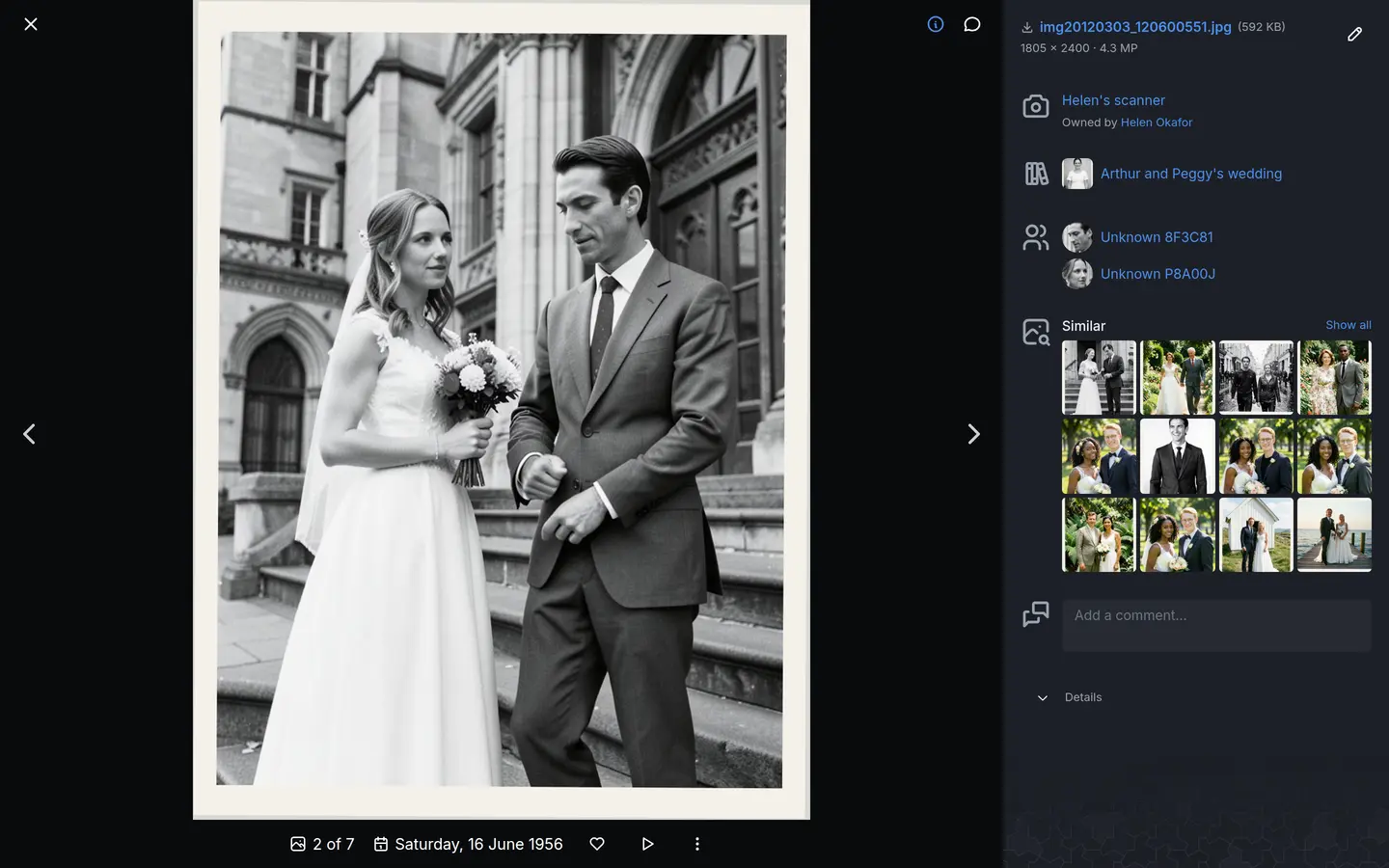Show all similar photos
The image size is (1389, 868).
1348,325
